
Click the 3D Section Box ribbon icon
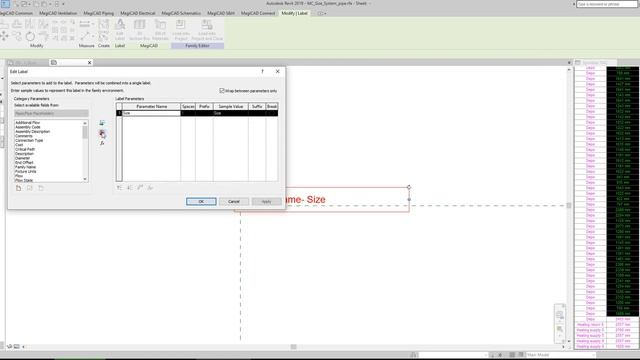coord(139,29)
